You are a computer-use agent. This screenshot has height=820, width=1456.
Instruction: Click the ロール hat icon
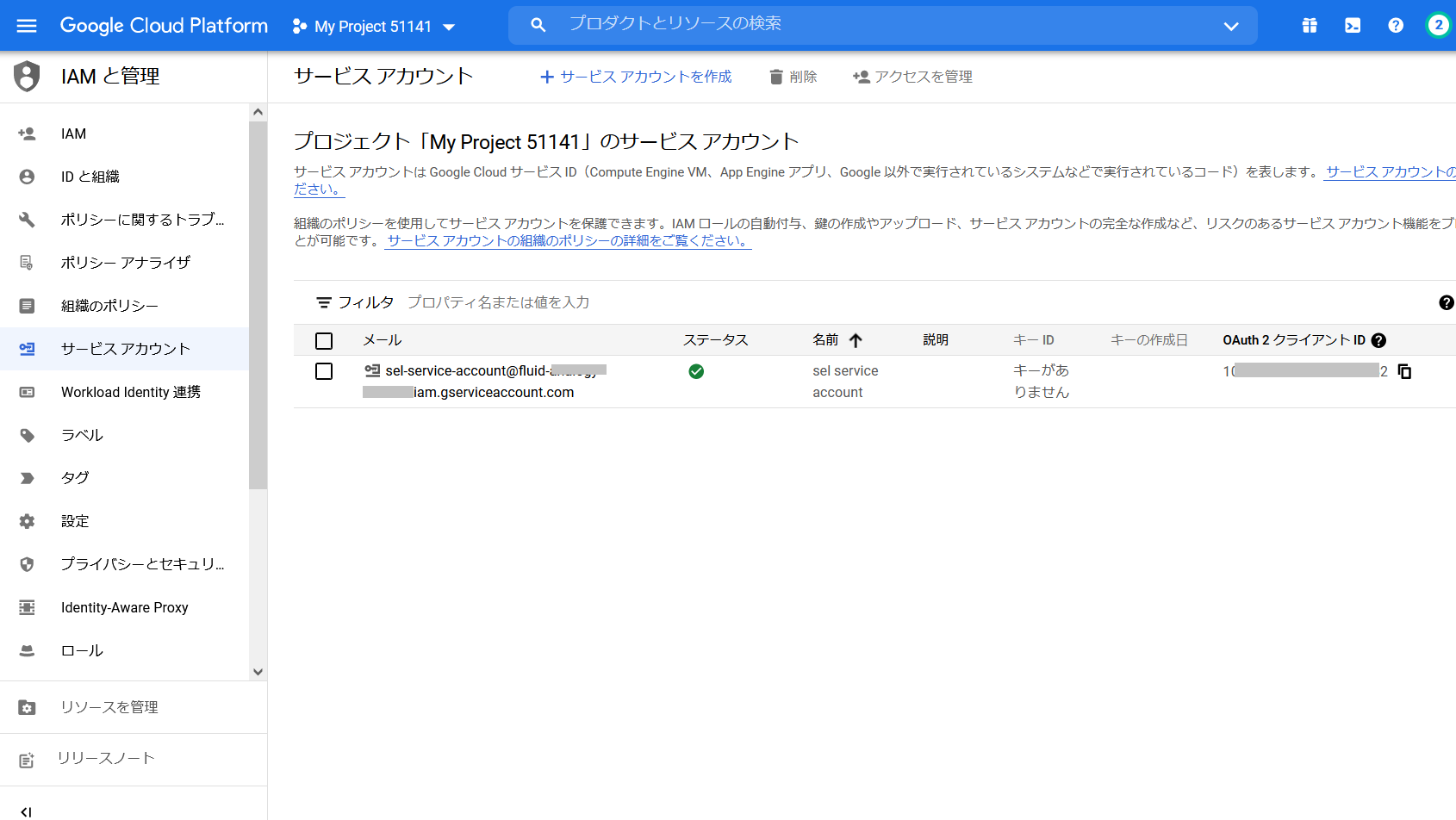coord(27,650)
